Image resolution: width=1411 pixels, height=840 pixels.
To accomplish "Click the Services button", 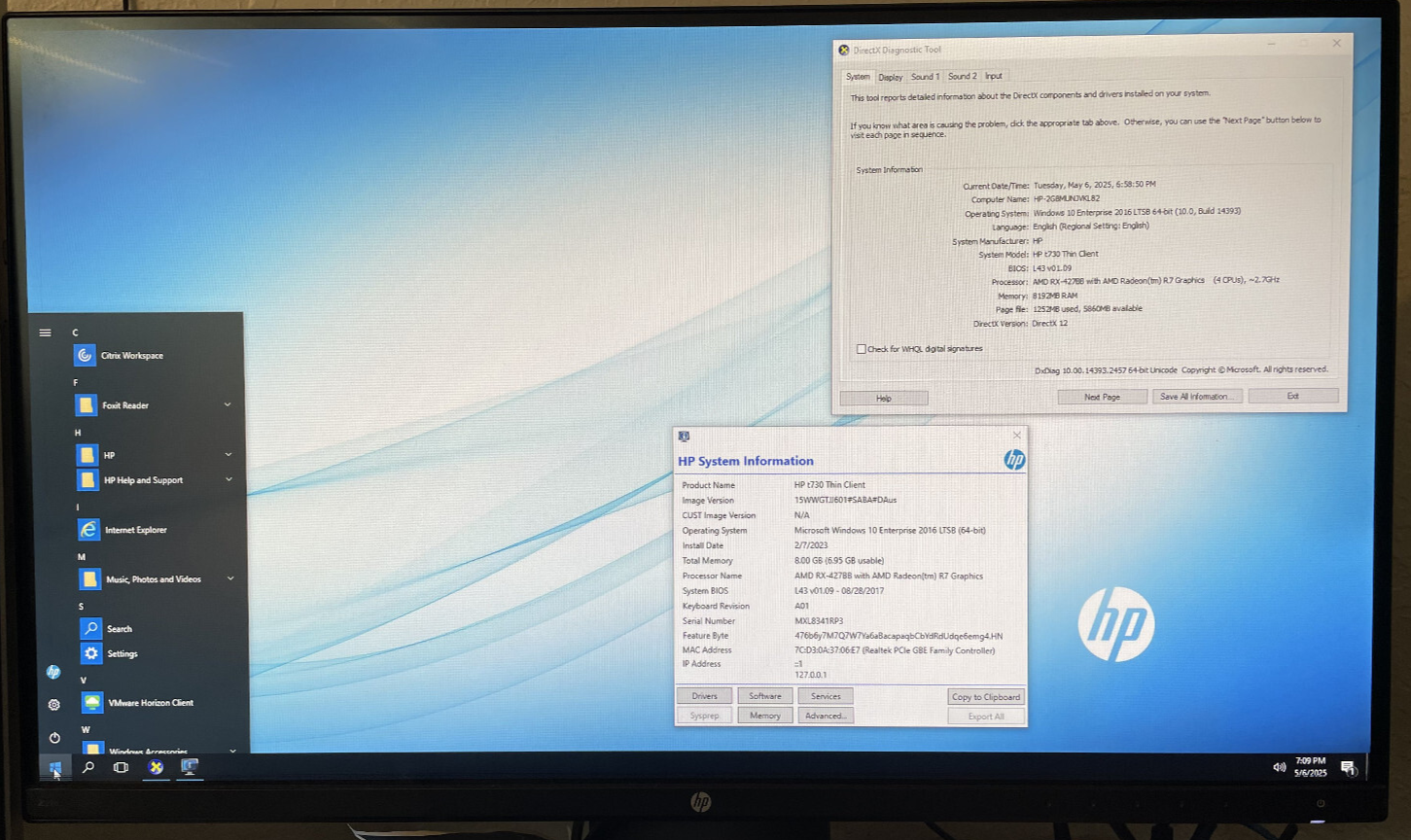I will [x=826, y=696].
